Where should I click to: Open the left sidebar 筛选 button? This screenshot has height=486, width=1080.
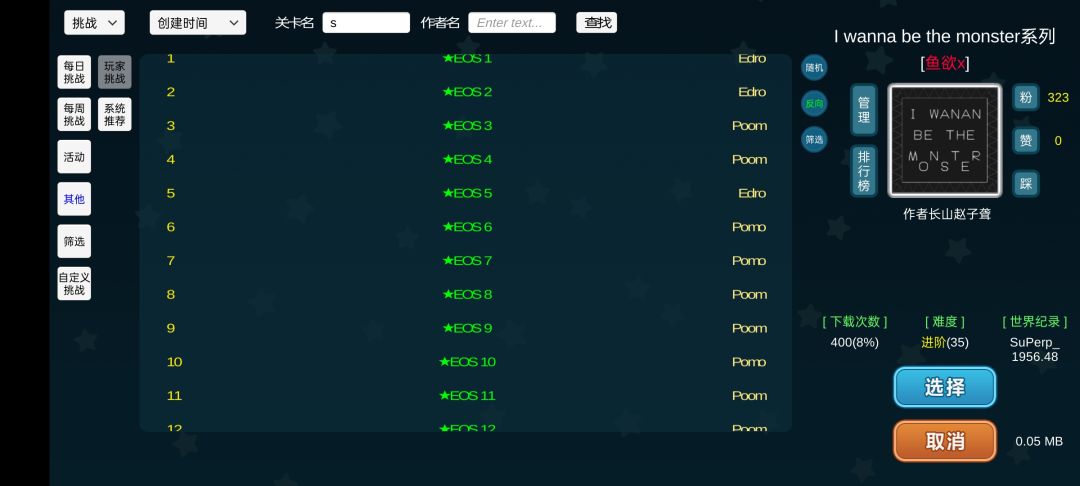[74, 241]
